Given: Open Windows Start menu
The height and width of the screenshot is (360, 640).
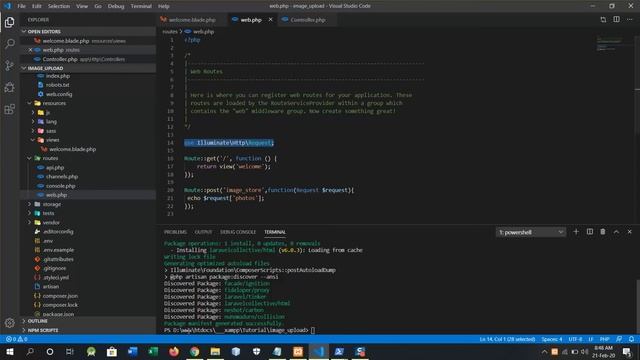Looking at the screenshot, I should pos(9,351).
